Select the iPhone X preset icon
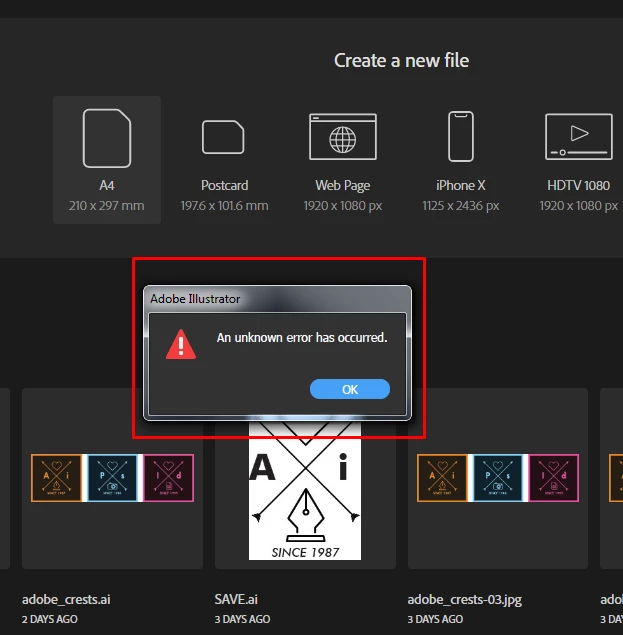This screenshot has width=623, height=635. pyautogui.click(x=461, y=136)
